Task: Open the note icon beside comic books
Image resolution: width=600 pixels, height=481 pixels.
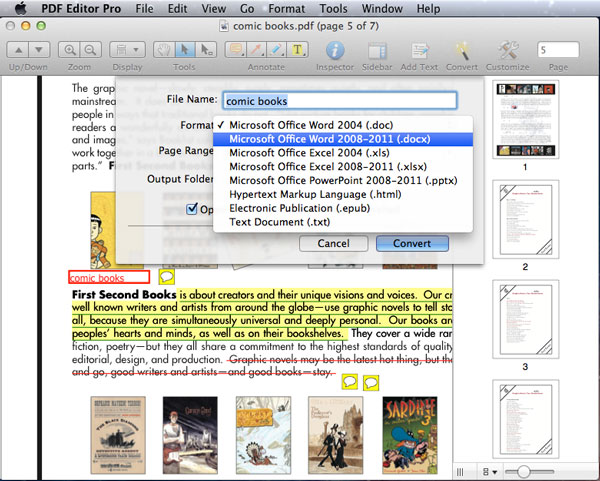Action: pos(166,277)
